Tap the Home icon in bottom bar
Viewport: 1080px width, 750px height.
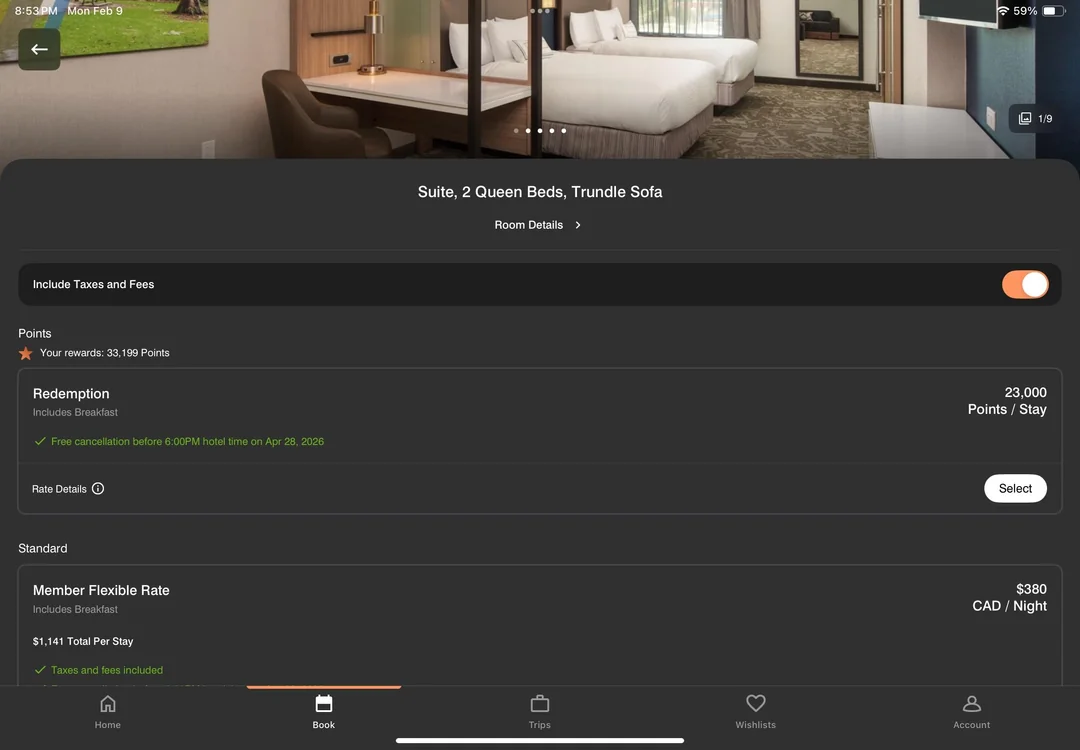[x=108, y=704]
